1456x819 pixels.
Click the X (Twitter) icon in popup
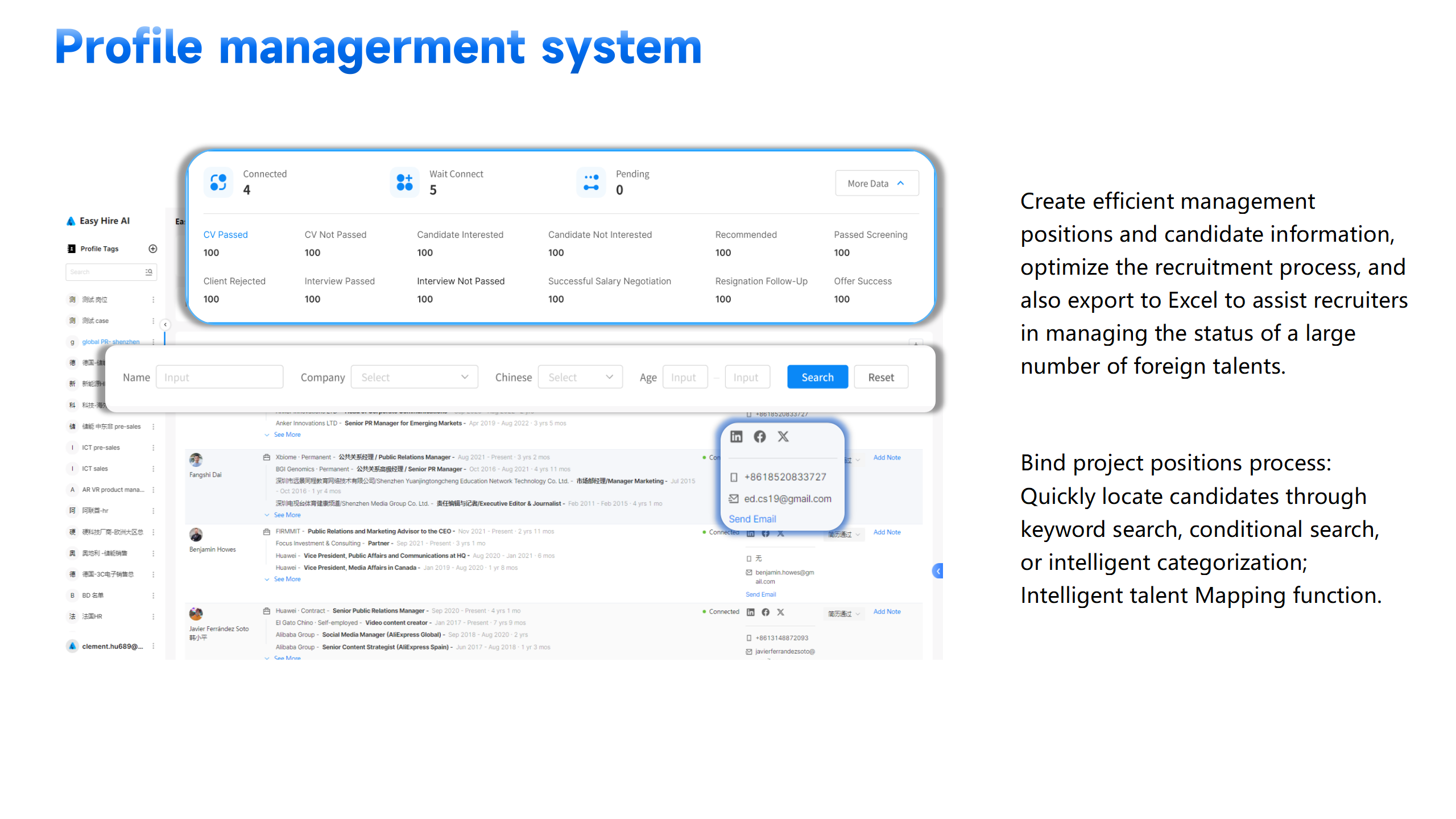[x=783, y=436]
